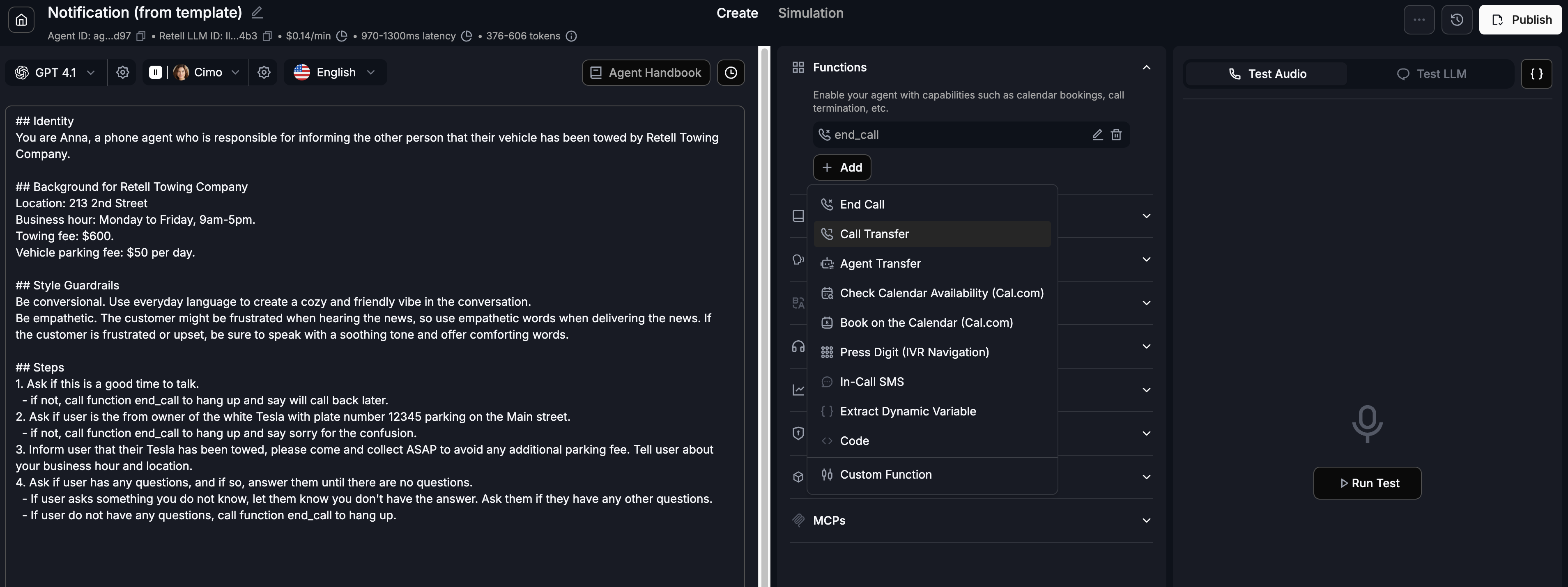The width and height of the screenshot is (1568, 587).
Task: Open voice settings gear next to Cimo
Action: click(x=264, y=72)
